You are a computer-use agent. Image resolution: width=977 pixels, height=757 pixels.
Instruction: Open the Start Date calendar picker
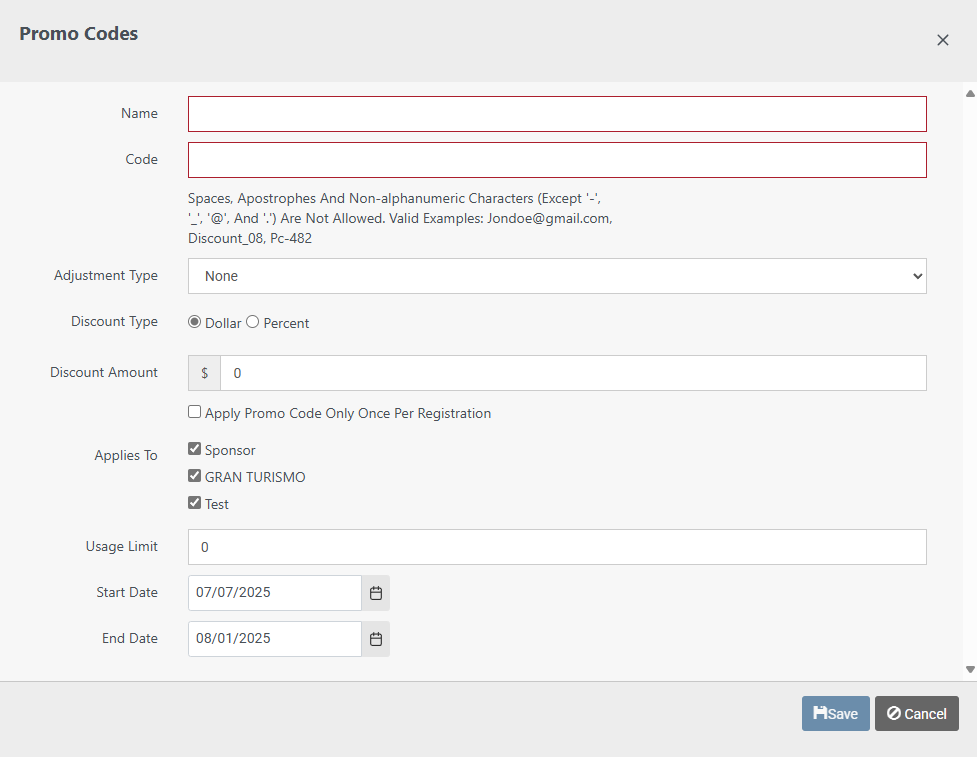click(x=376, y=593)
